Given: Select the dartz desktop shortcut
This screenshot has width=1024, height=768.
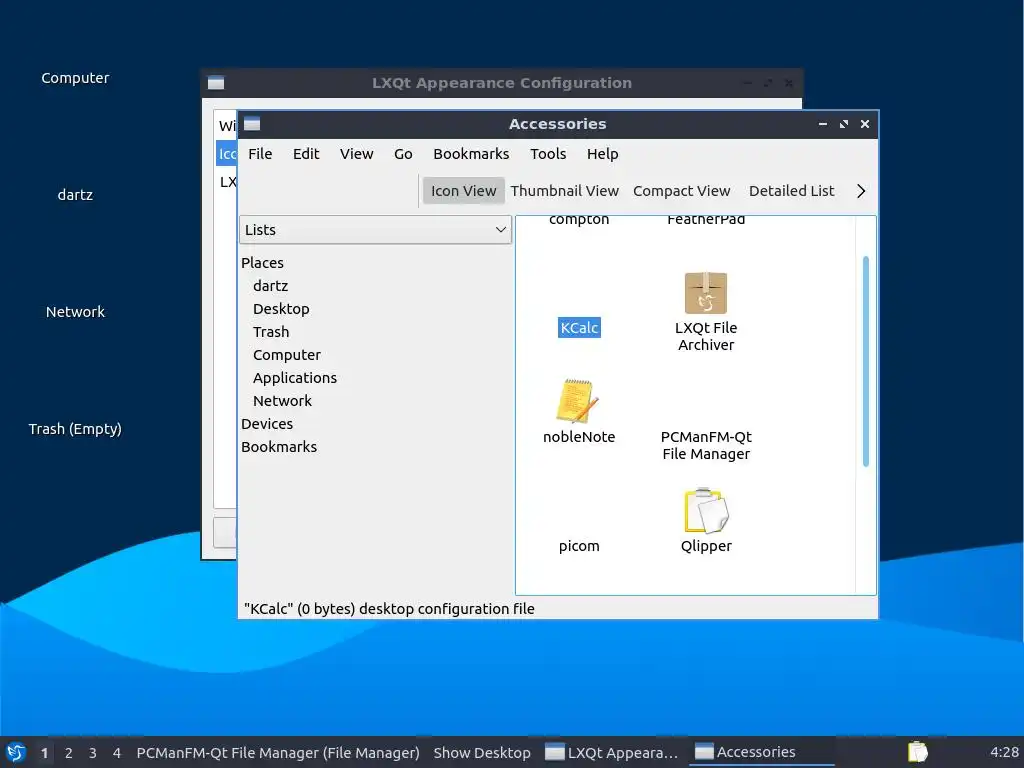Looking at the screenshot, I should tap(75, 195).
